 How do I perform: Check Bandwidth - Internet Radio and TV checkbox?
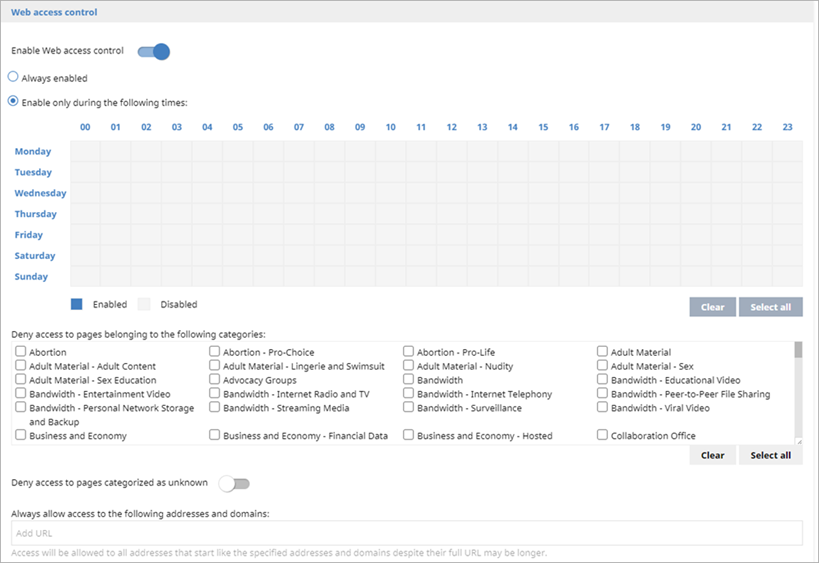click(x=215, y=393)
